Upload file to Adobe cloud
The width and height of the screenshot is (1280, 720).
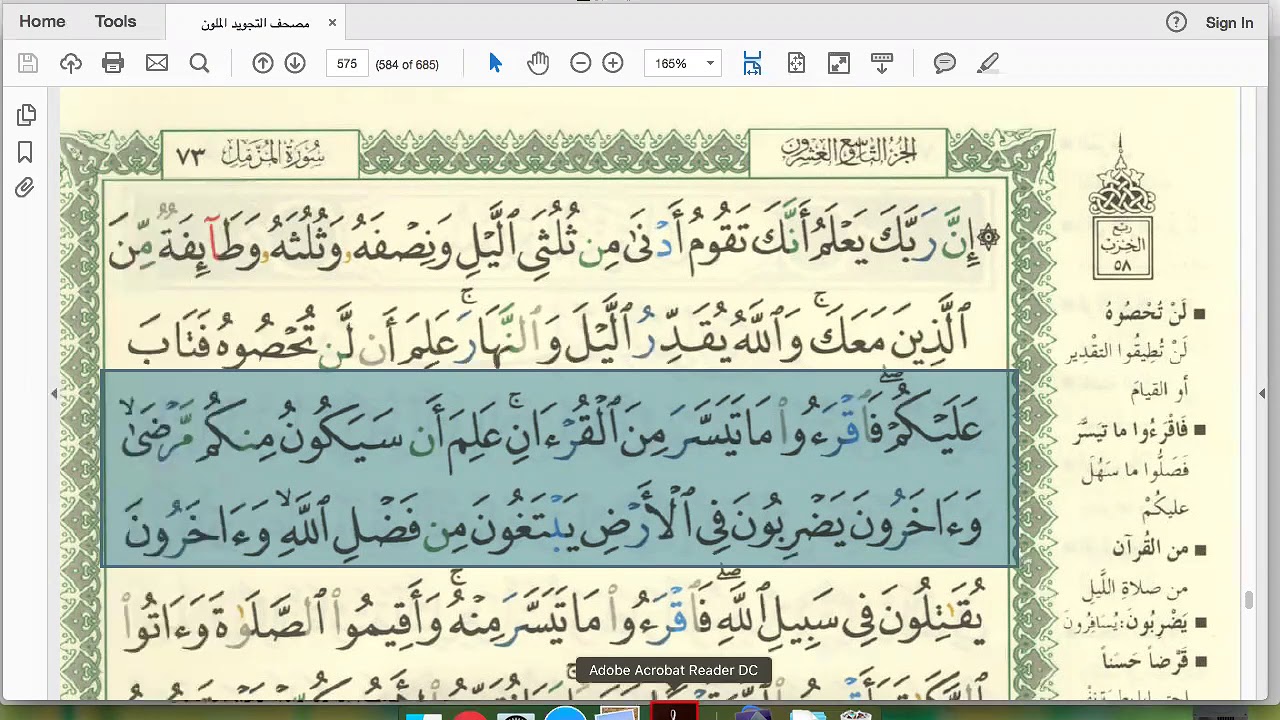click(71, 64)
